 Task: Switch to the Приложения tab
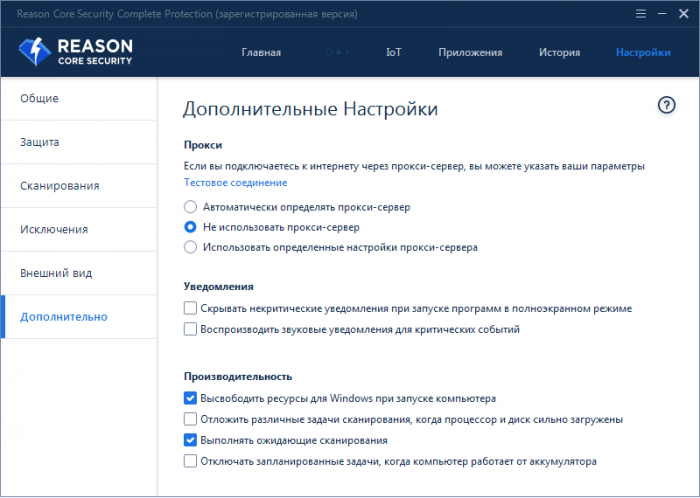tap(469, 52)
